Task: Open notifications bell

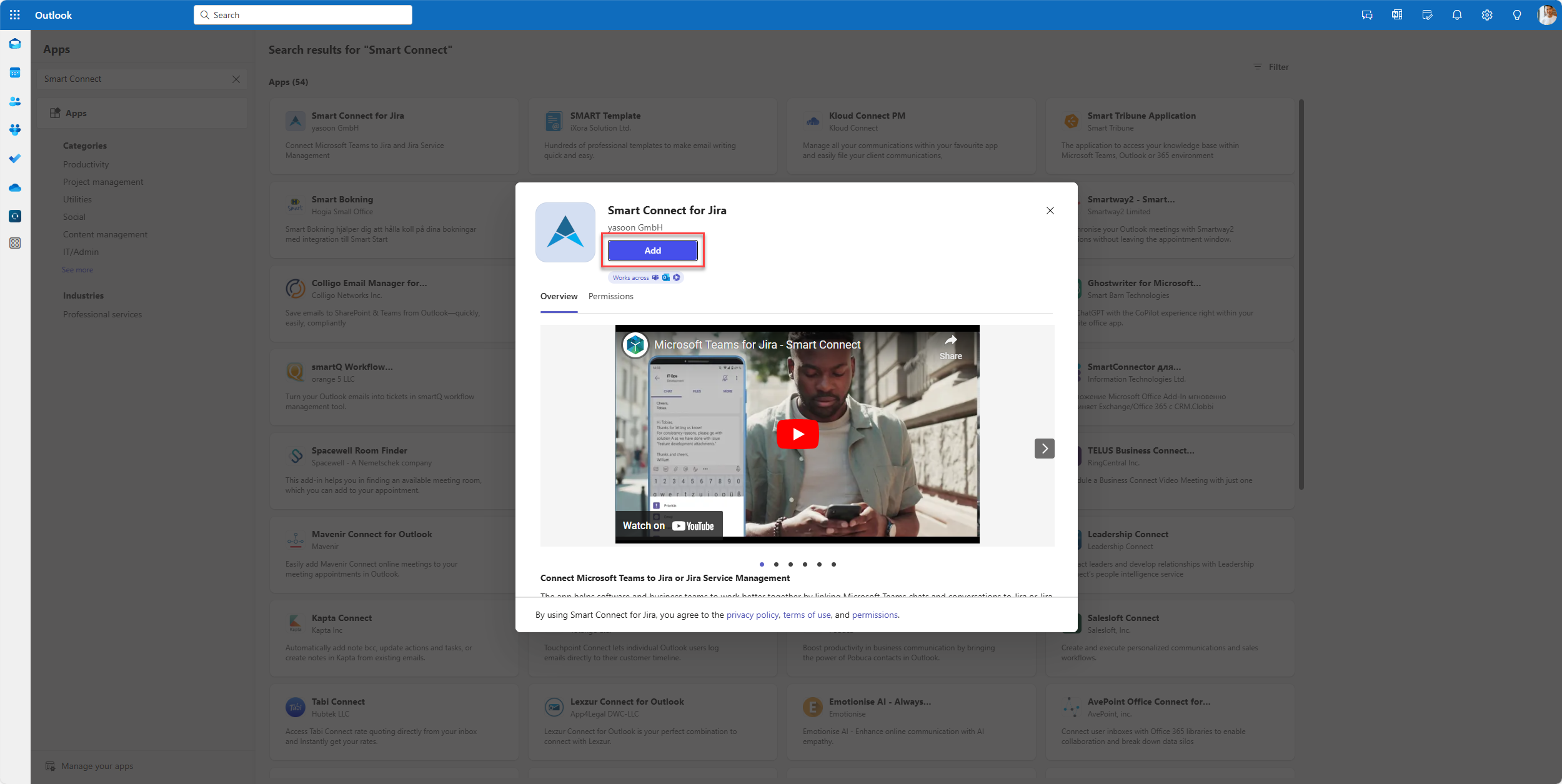Action: tap(1457, 15)
